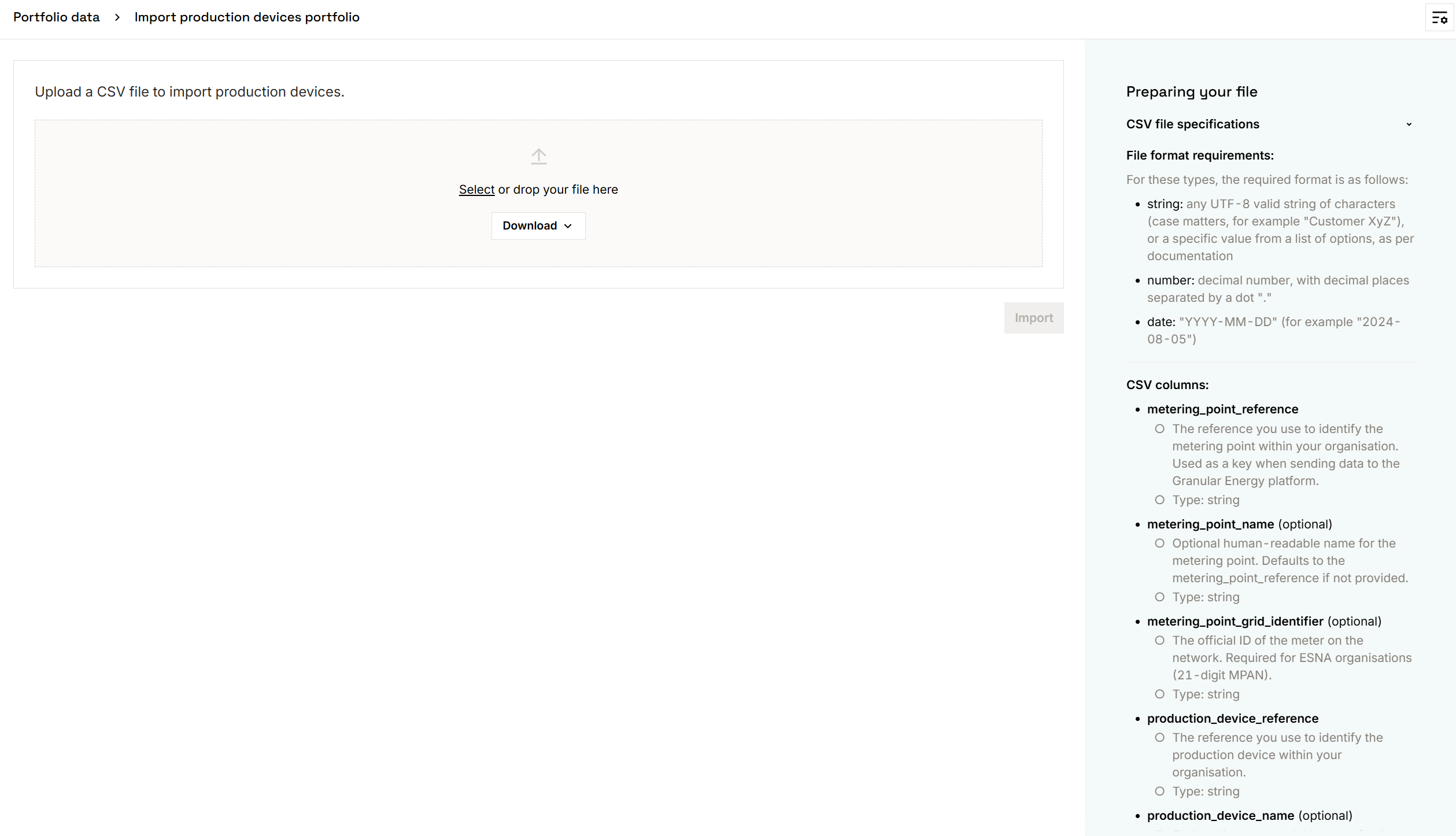This screenshot has width=1456, height=836.
Task: Select the metering_point_grid_identifier column entry
Action: 1235,622
